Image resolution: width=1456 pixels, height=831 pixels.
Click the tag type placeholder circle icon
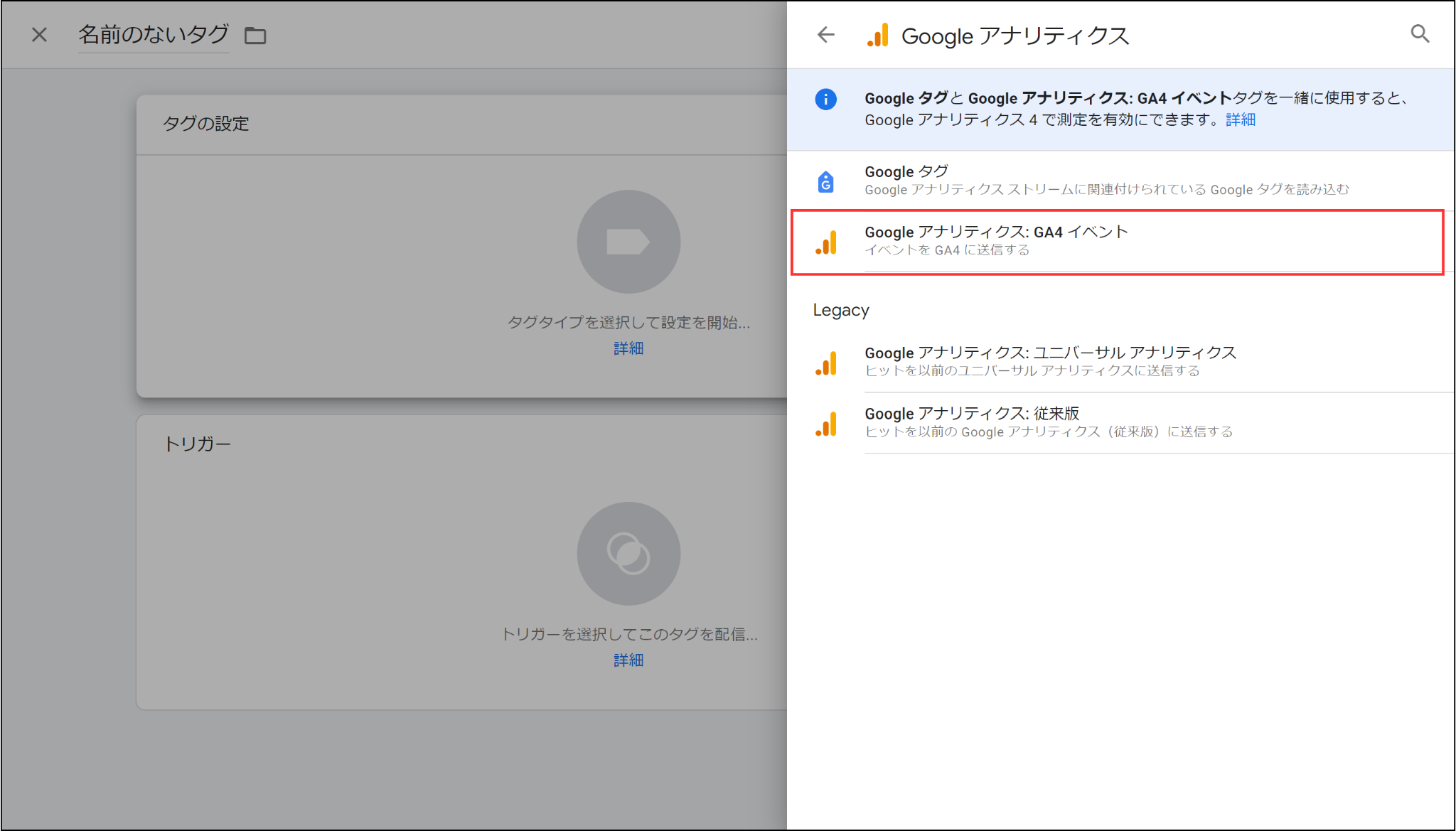click(628, 242)
